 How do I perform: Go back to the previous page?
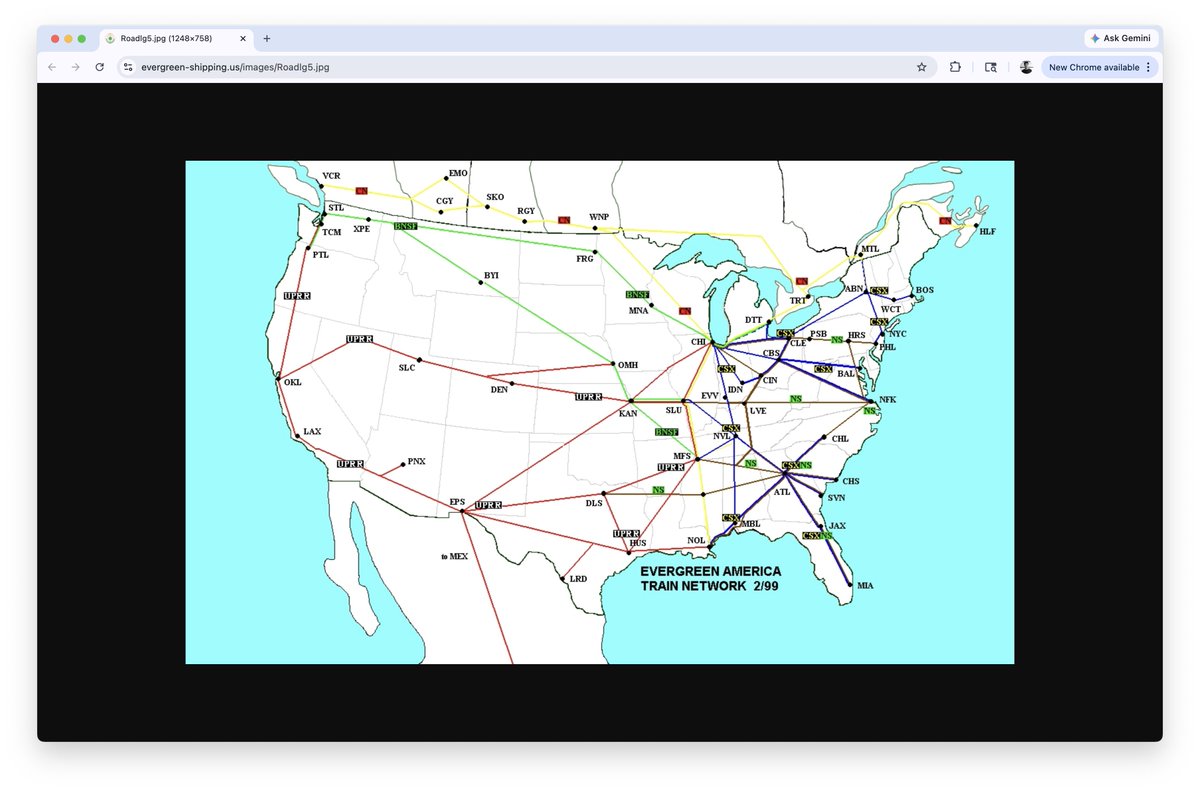[52, 67]
